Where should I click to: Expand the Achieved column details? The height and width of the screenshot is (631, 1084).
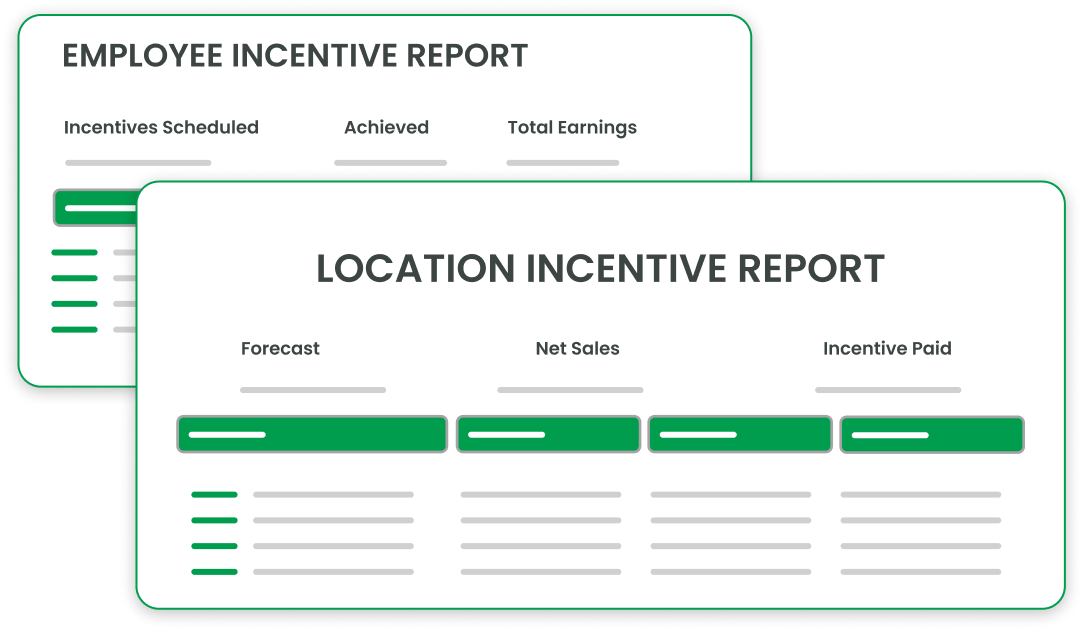coord(387,127)
